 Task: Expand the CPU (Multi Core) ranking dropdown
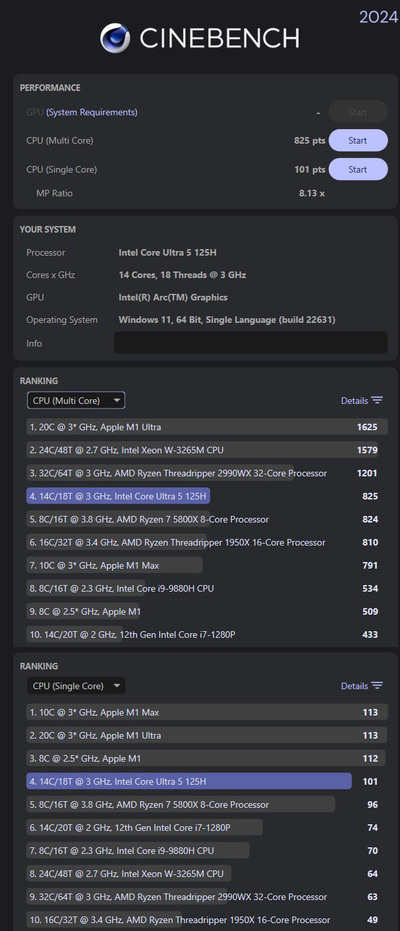76,401
